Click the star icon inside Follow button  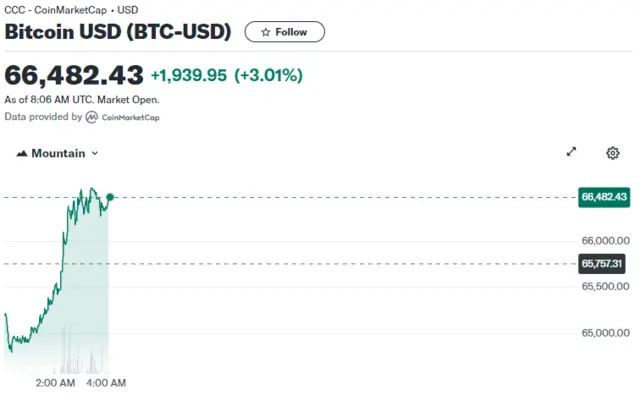pos(266,32)
